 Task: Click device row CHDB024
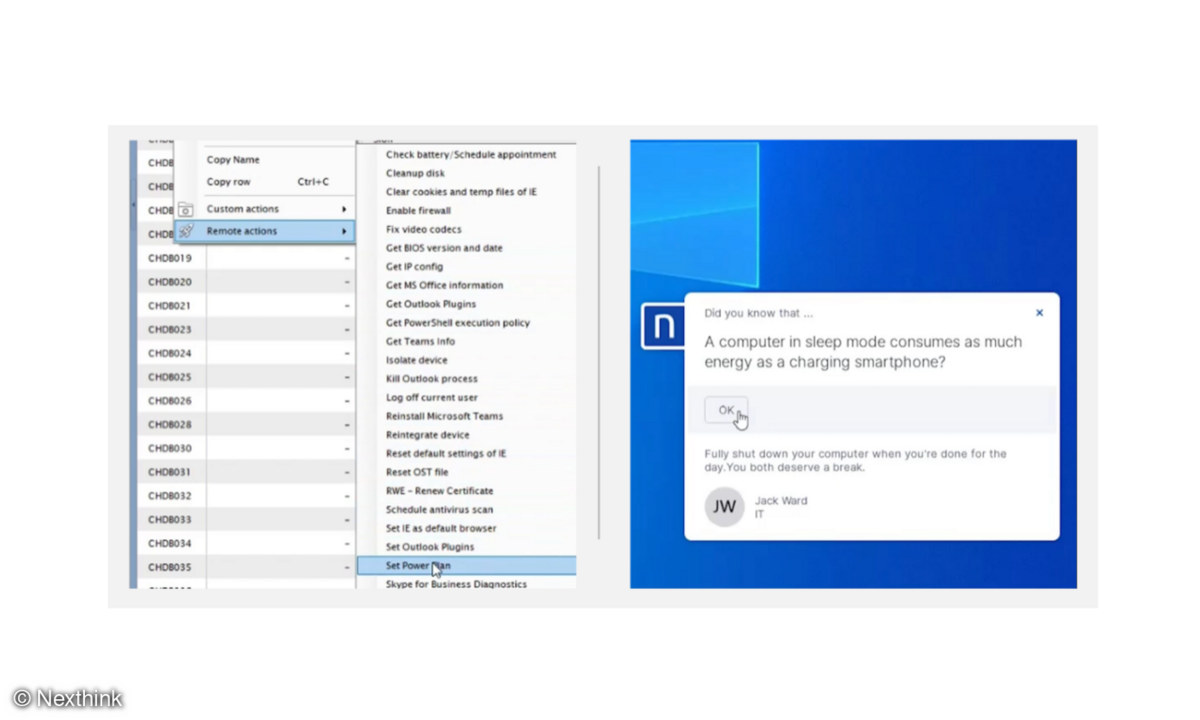tap(245, 353)
